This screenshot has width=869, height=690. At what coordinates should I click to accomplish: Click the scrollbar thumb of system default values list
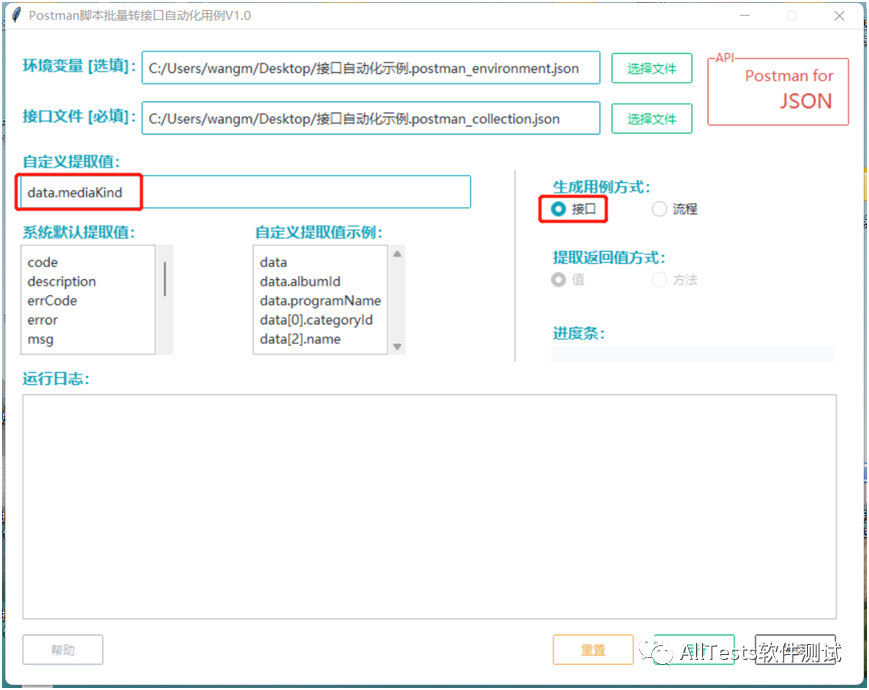(x=165, y=279)
